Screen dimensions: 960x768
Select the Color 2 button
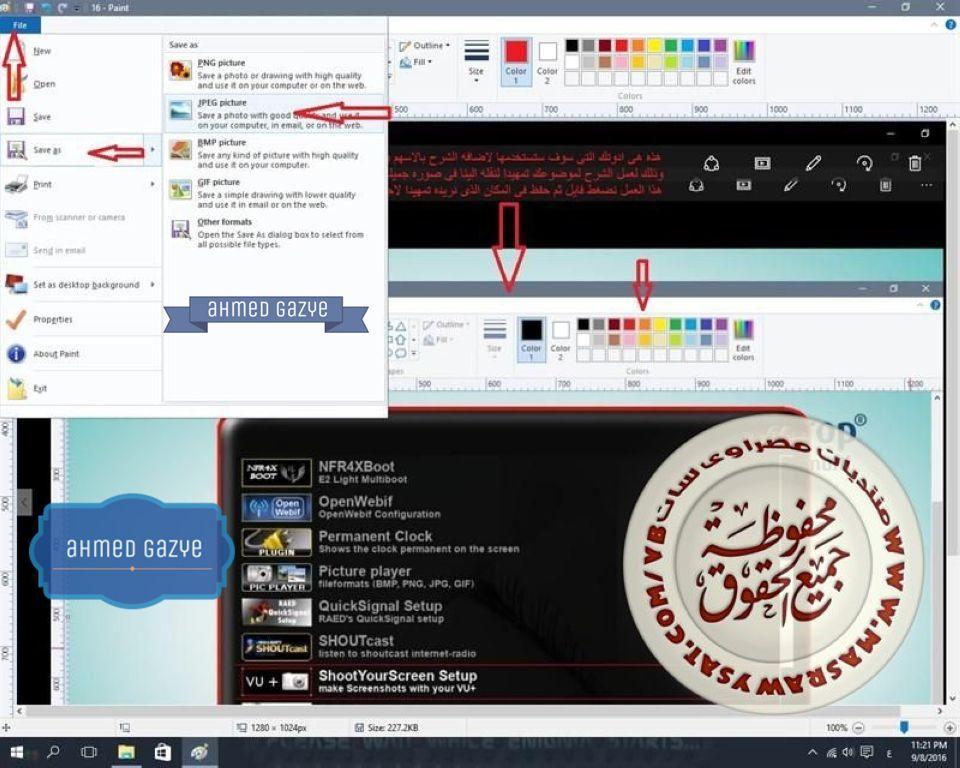pos(547,62)
